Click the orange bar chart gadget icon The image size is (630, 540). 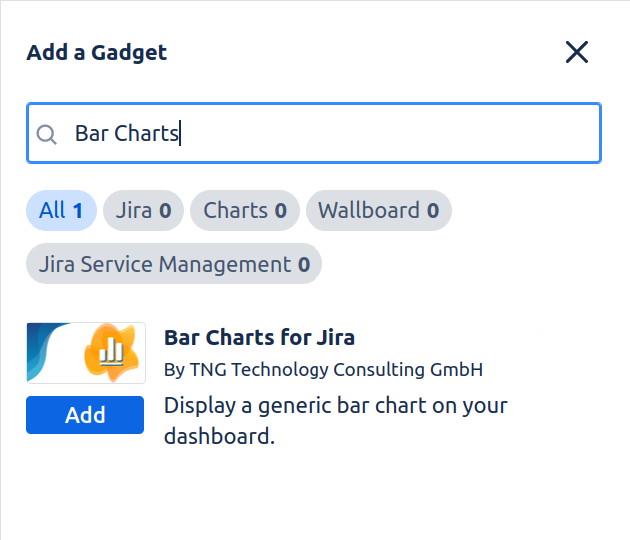click(110, 351)
